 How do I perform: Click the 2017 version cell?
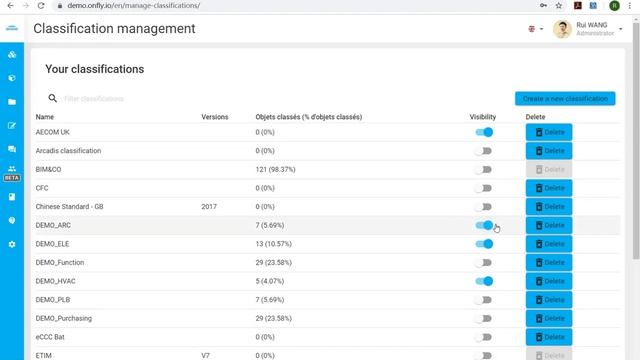click(209, 207)
